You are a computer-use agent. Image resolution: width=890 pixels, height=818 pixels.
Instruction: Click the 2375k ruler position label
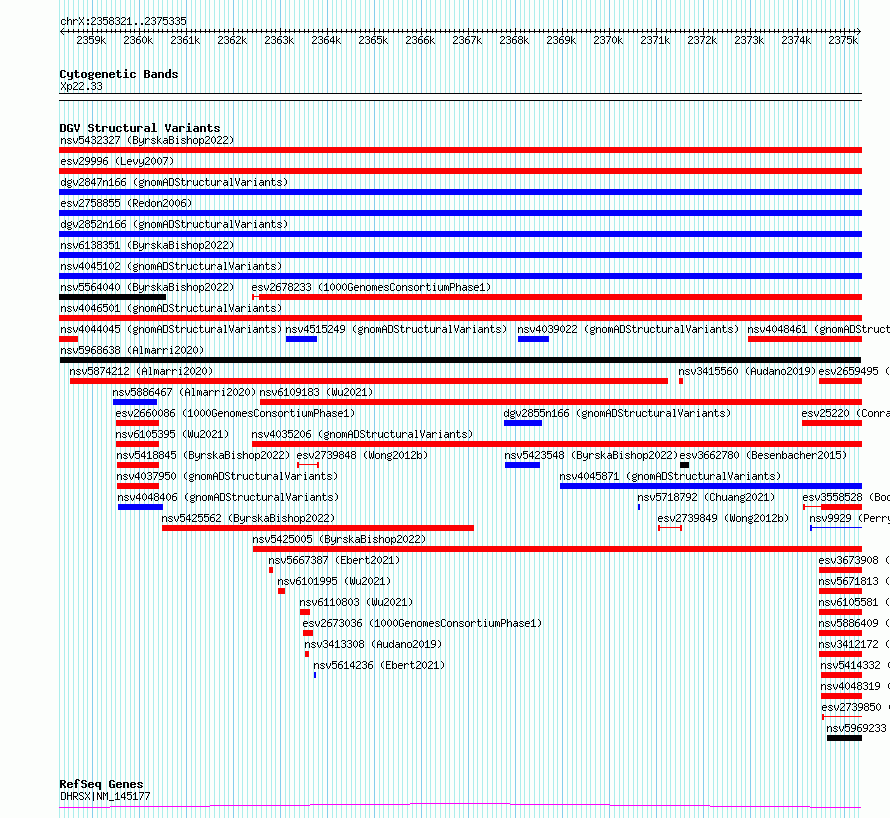[843, 40]
